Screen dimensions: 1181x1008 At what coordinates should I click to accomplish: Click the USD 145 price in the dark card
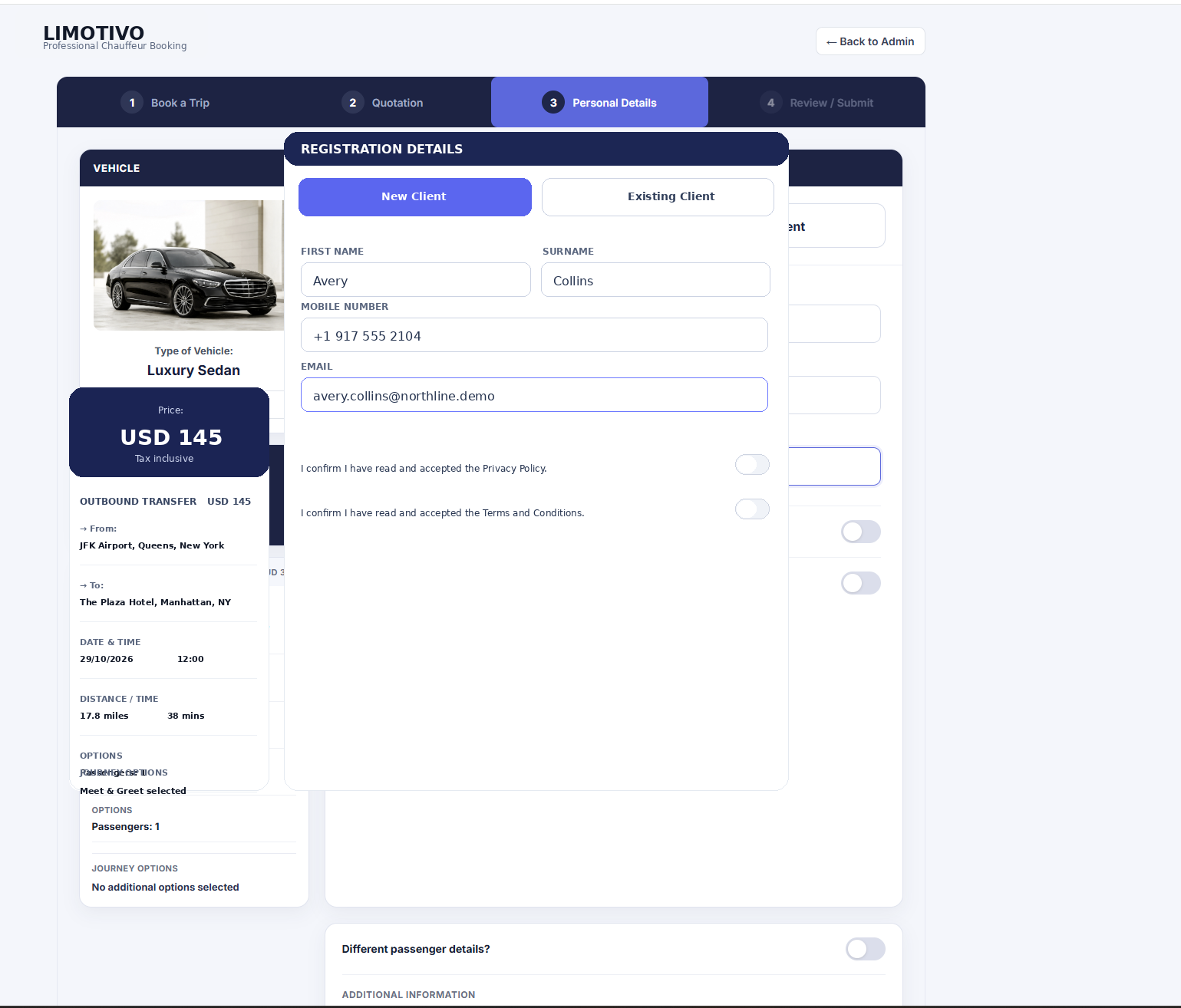coord(171,437)
